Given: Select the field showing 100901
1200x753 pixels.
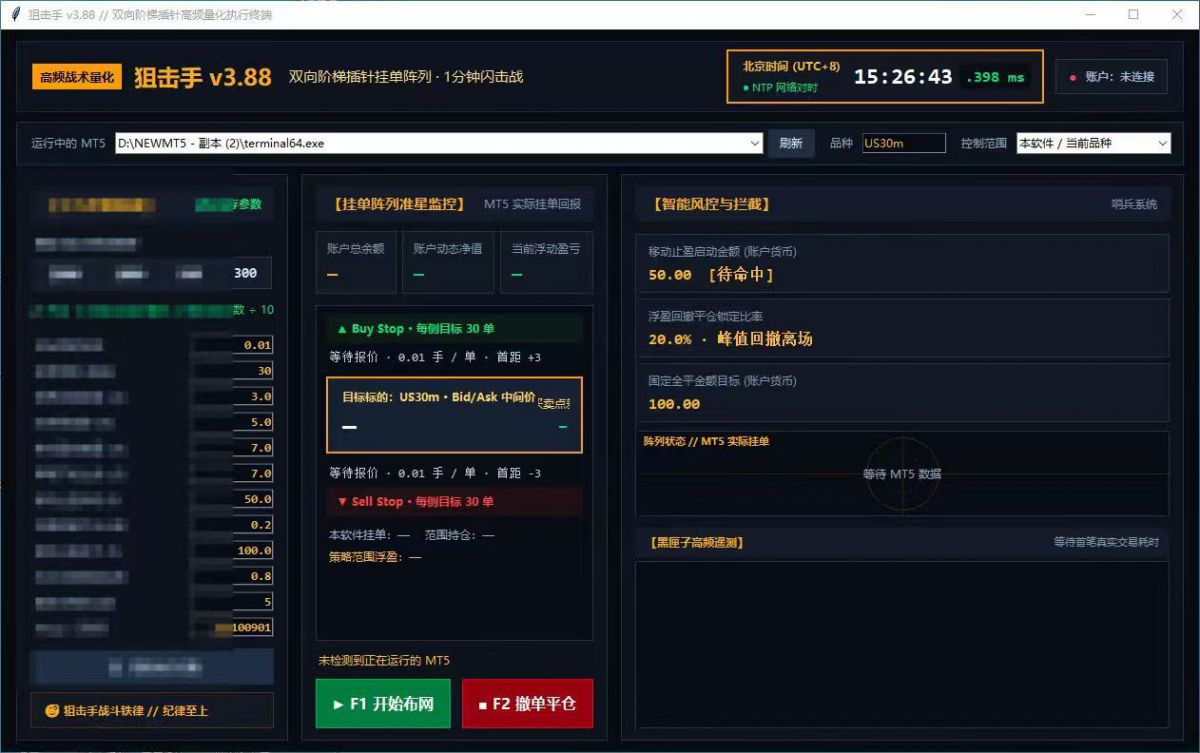Looking at the screenshot, I should pos(251,628).
